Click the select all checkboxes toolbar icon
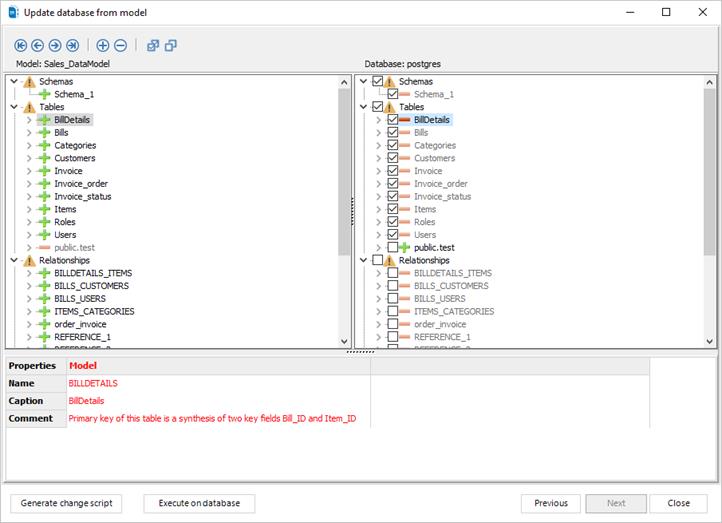The width and height of the screenshot is (722, 523). pyautogui.click(x=153, y=45)
